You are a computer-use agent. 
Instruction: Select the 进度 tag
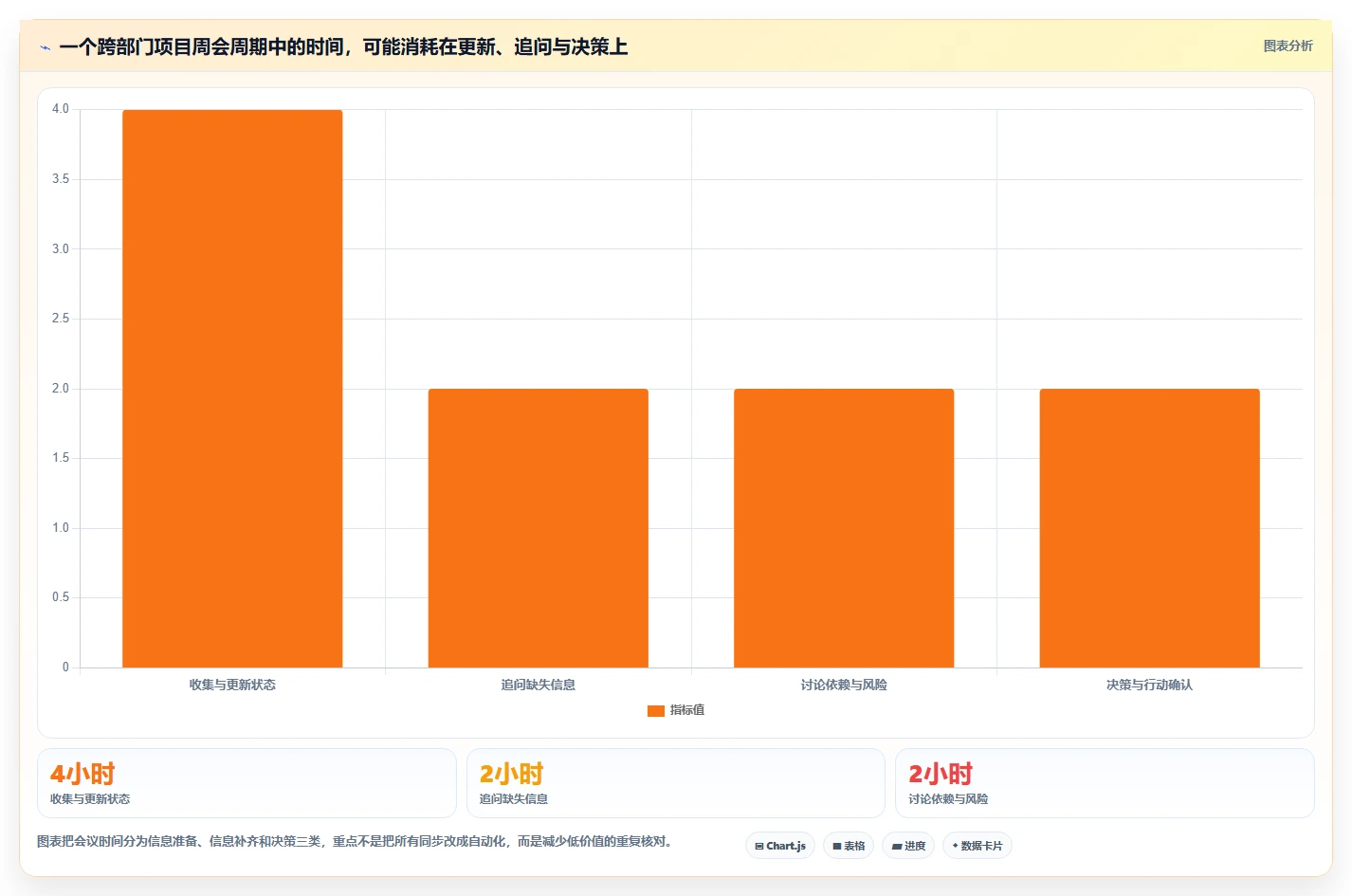[908, 846]
